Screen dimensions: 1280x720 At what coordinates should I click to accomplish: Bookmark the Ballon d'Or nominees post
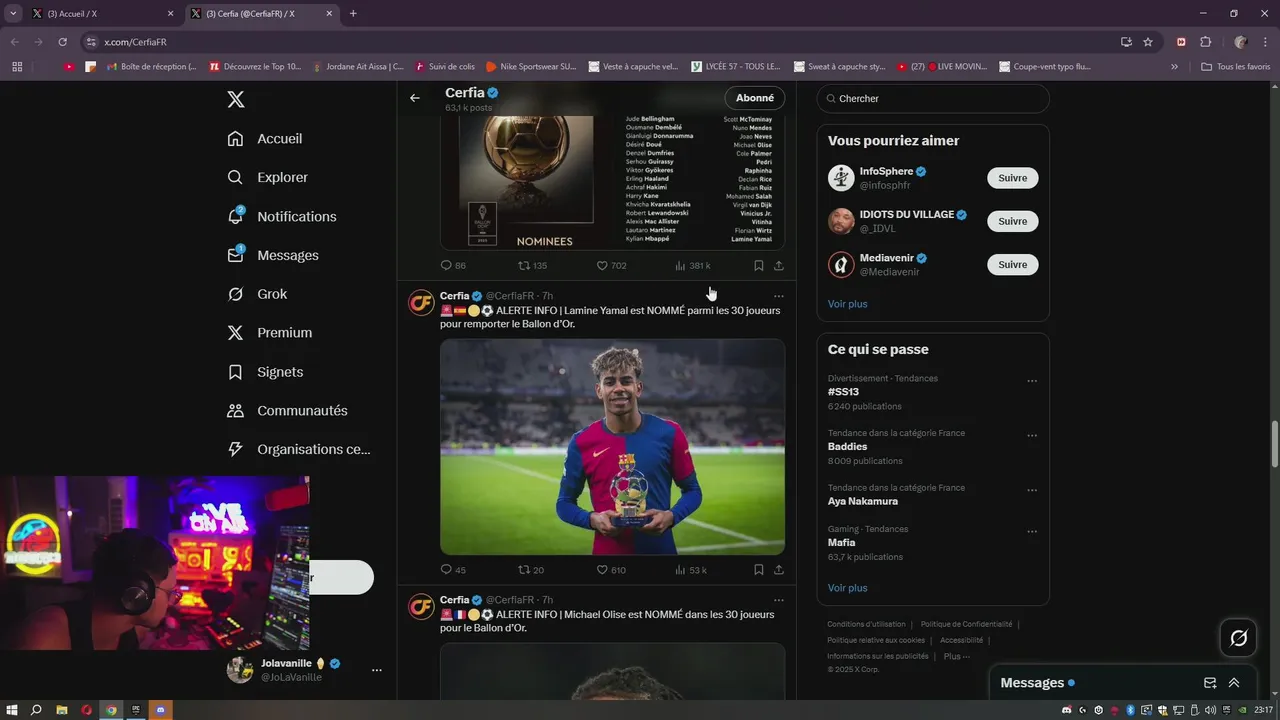758,266
